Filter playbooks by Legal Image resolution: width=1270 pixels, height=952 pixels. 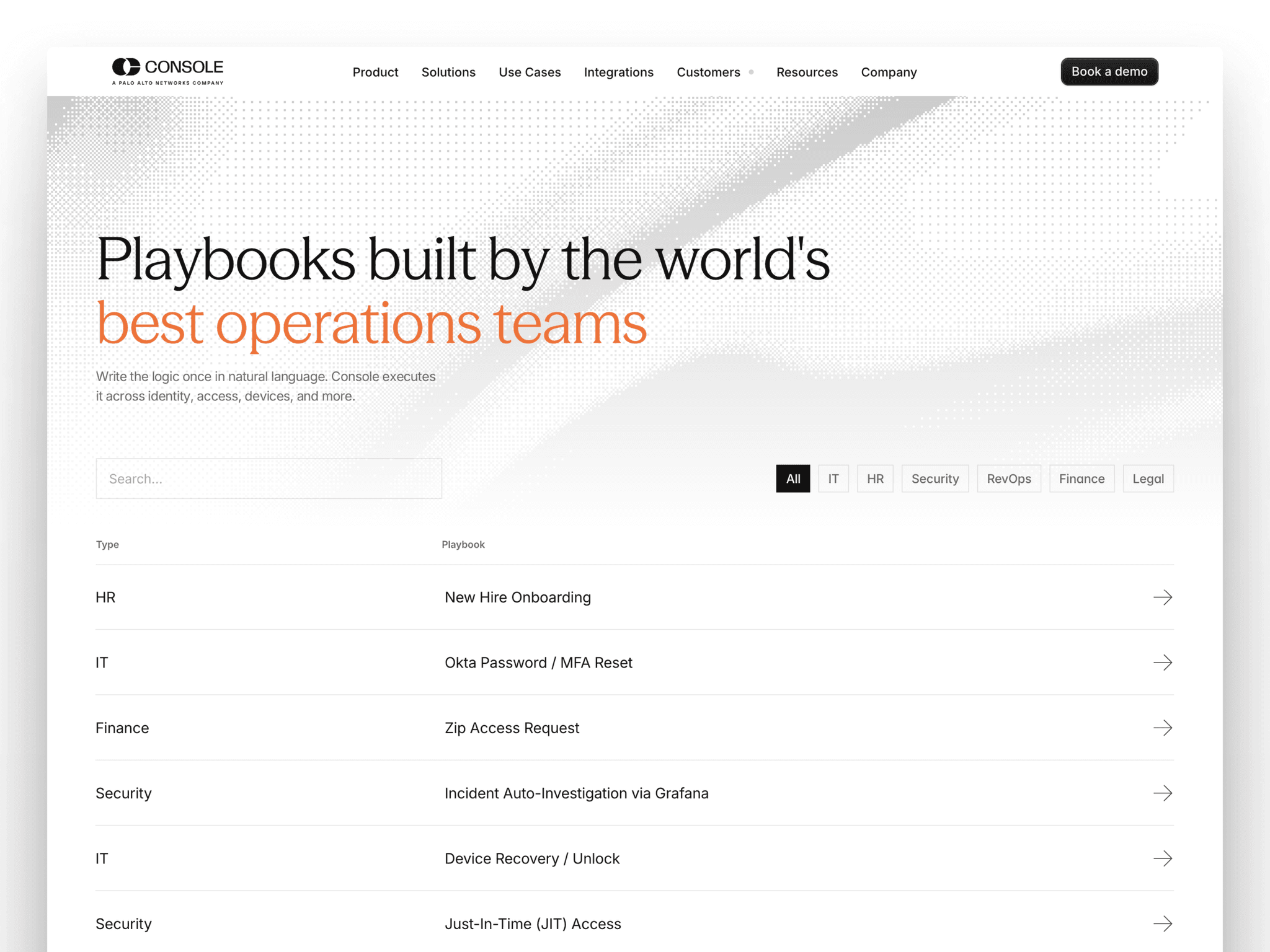click(x=1148, y=478)
